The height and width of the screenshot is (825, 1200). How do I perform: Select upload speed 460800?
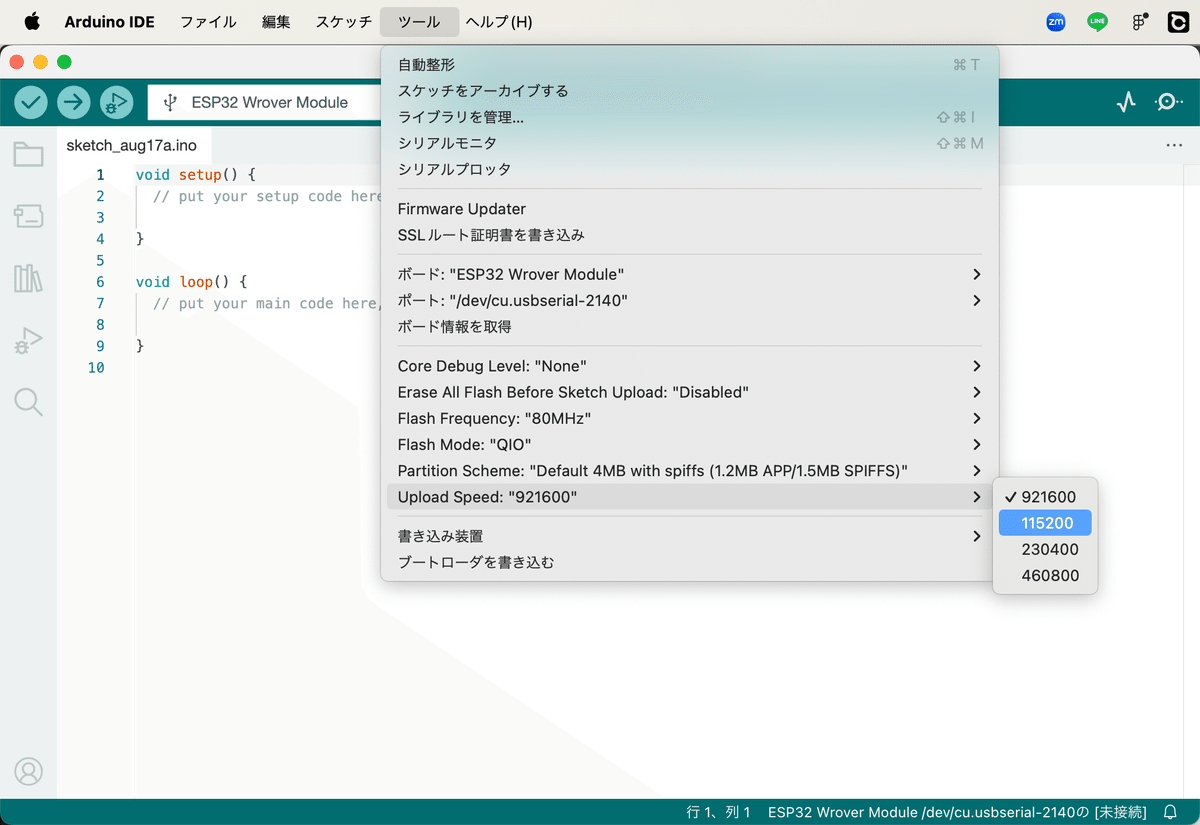coord(1045,575)
